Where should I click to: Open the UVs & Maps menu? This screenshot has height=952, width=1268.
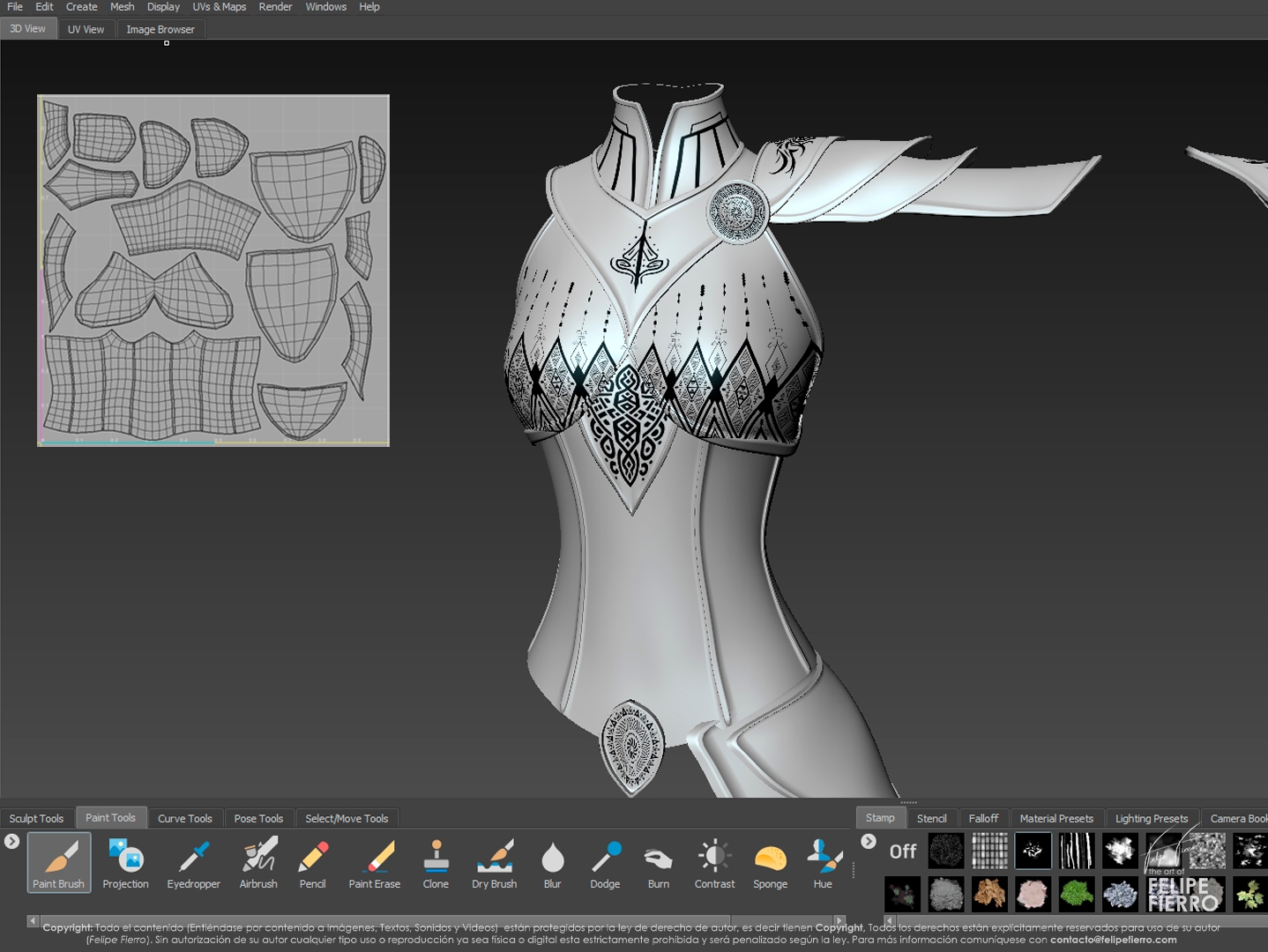click(x=219, y=7)
